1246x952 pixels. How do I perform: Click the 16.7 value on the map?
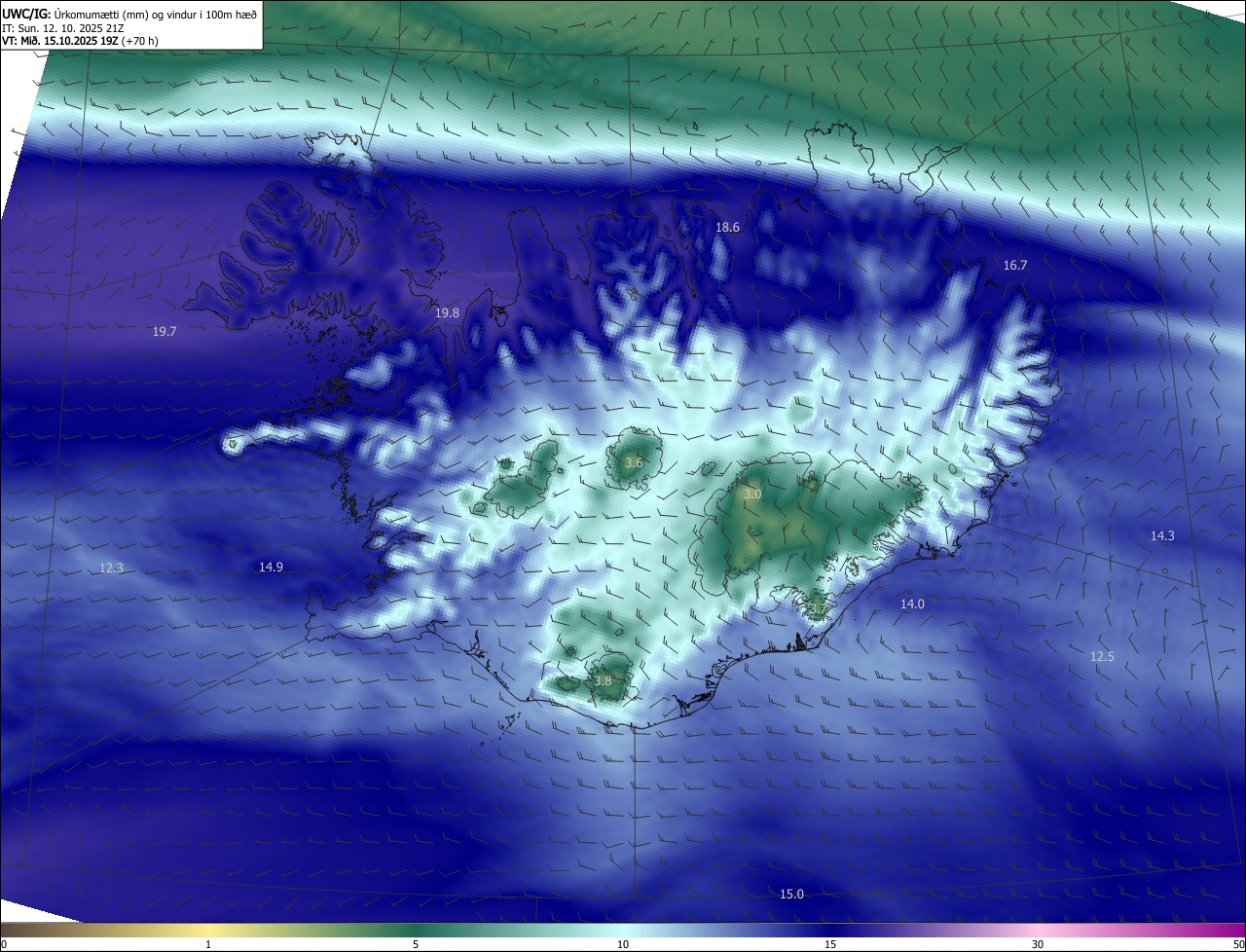[1015, 265]
